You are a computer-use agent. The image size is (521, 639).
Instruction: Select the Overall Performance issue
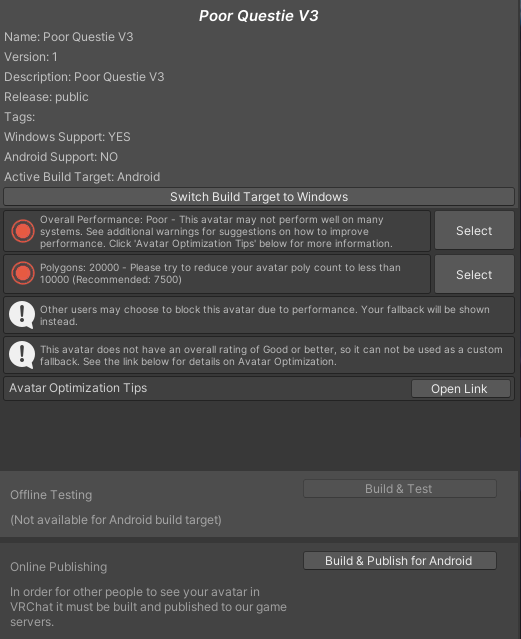coord(474,231)
